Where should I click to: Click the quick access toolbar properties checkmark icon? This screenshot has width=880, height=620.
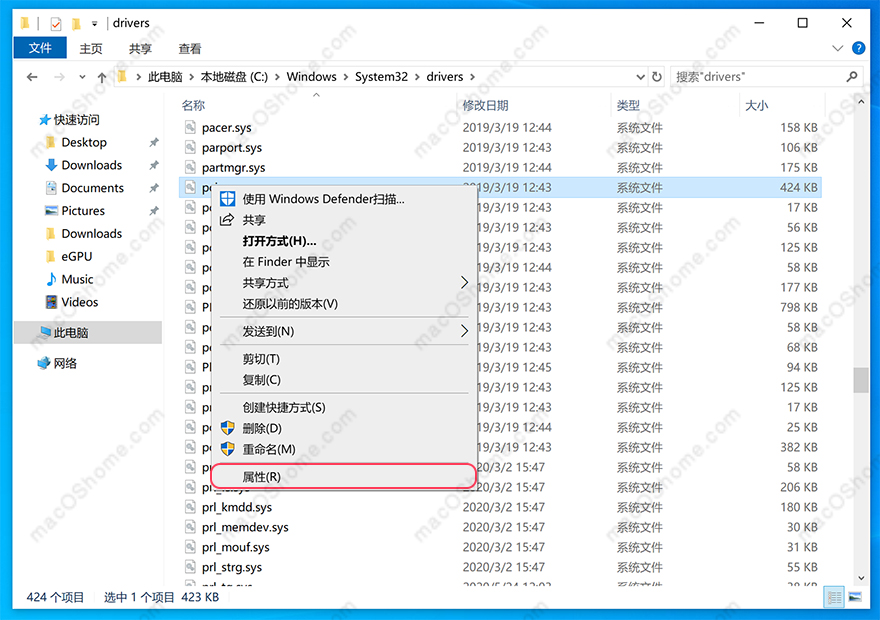pos(55,23)
